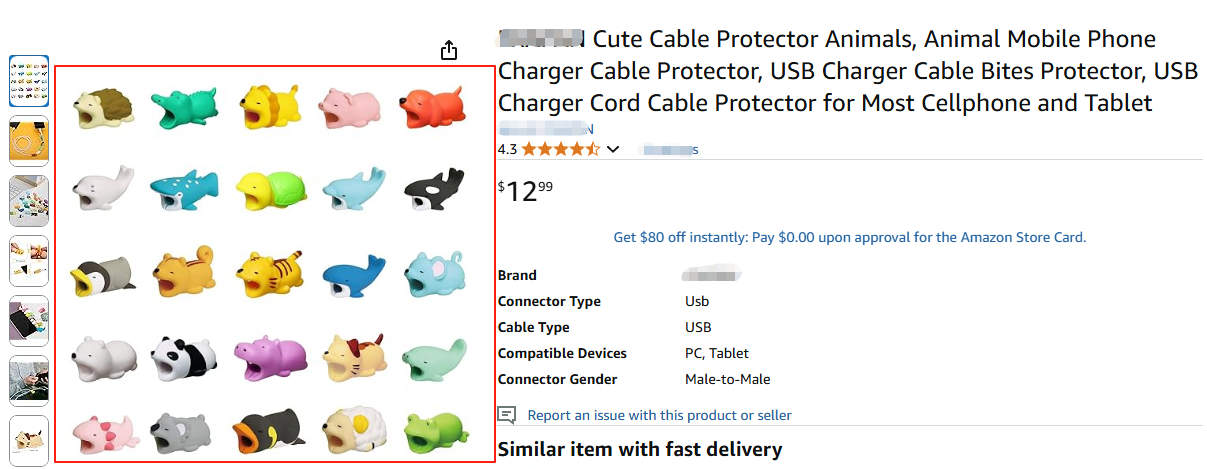Screen dimensions: 1207x469
Task: Expand the rating breakdown chevron beside the stars
Action: [613, 149]
